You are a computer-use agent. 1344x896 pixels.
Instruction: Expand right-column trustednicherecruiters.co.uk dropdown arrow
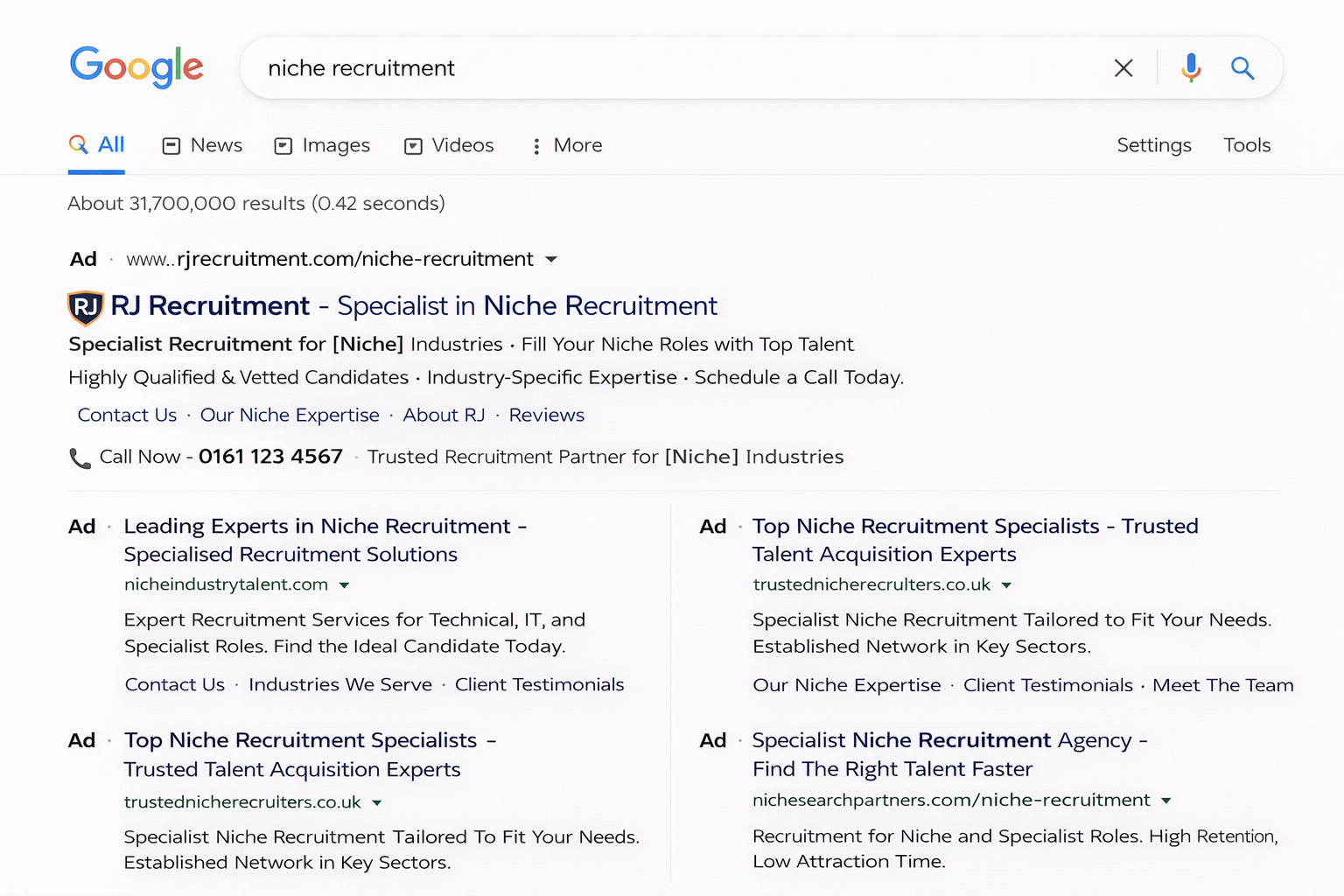(1006, 585)
